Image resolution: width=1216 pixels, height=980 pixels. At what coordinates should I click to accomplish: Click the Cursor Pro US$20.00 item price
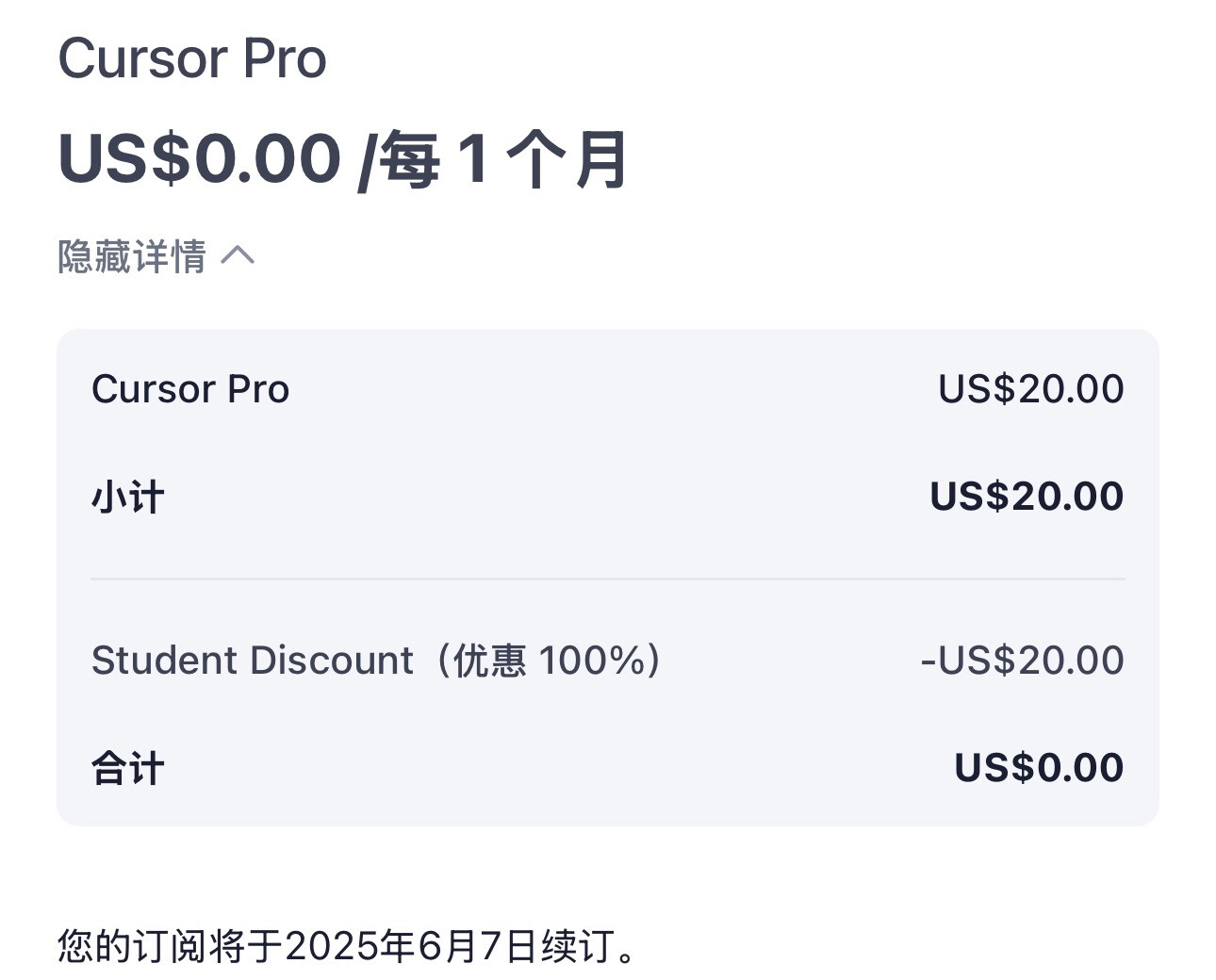[1030, 389]
